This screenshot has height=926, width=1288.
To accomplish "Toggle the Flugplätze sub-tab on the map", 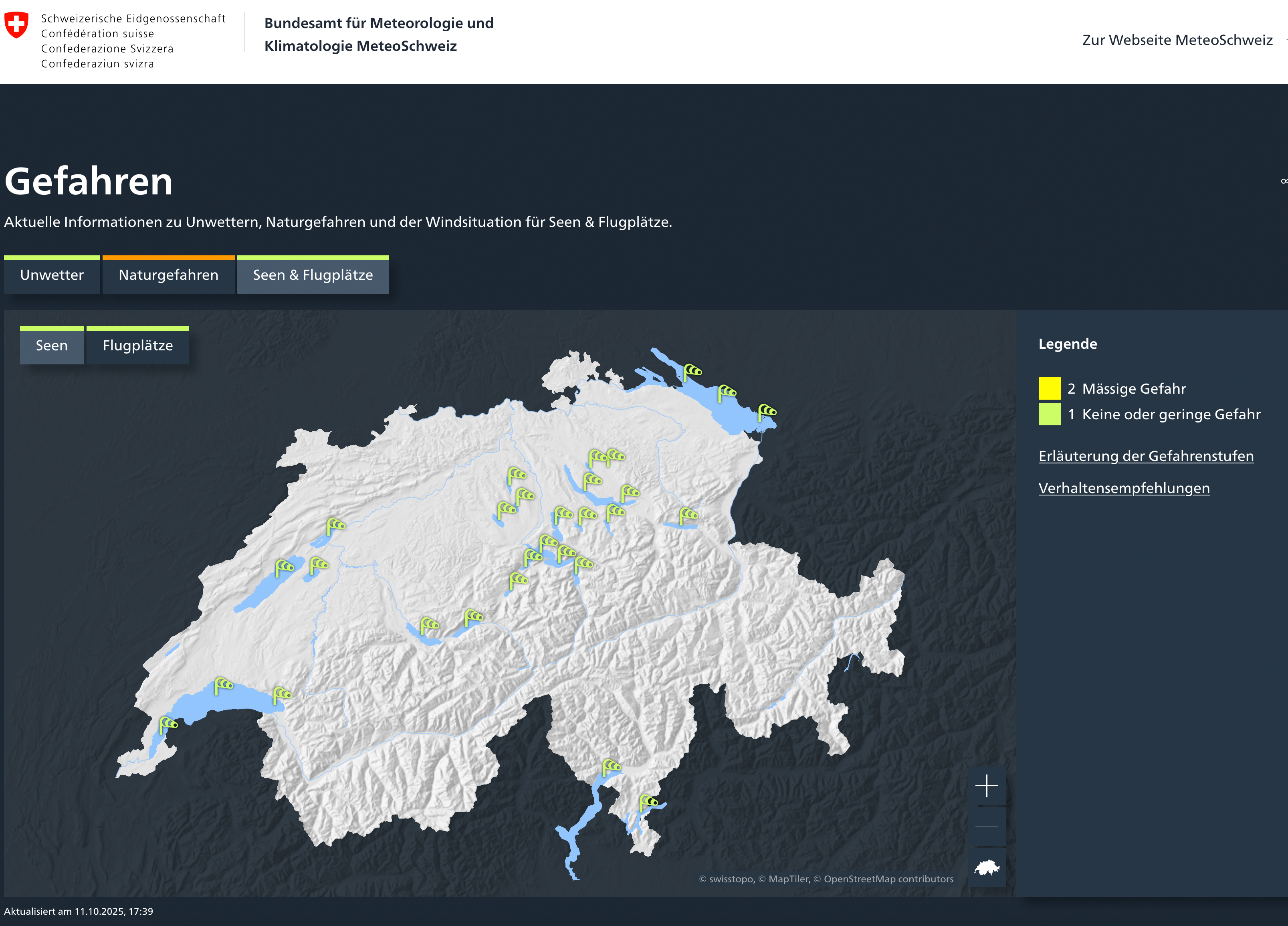I will click(137, 346).
